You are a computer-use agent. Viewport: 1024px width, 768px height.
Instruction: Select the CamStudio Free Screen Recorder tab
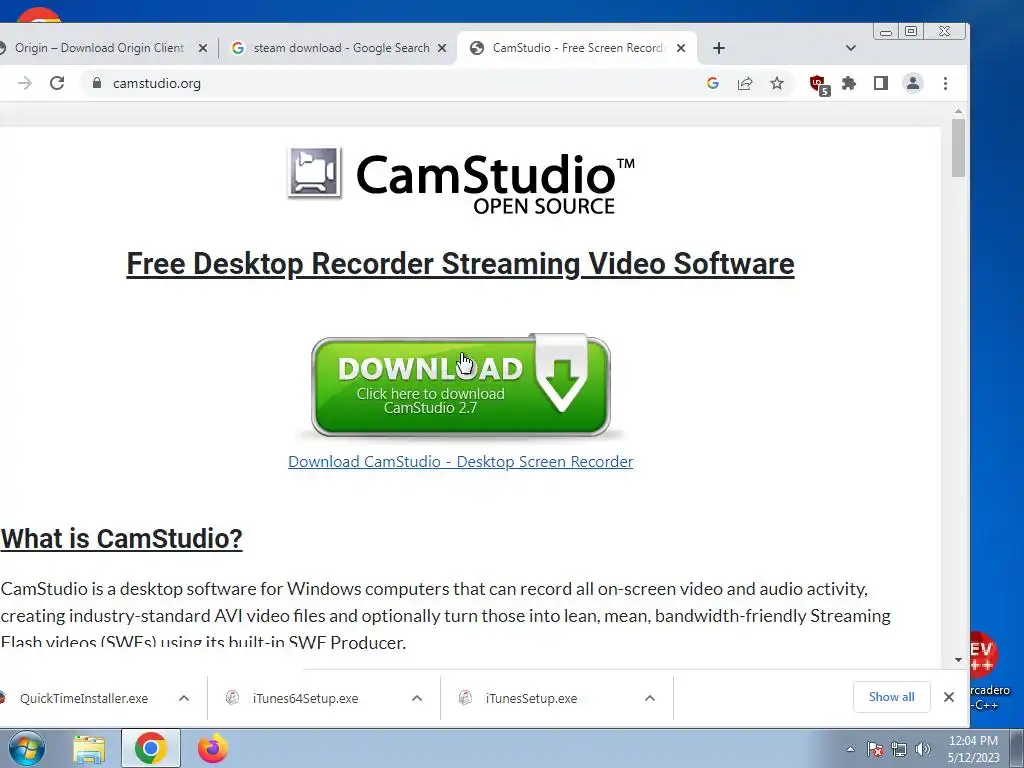[x=577, y=48]
